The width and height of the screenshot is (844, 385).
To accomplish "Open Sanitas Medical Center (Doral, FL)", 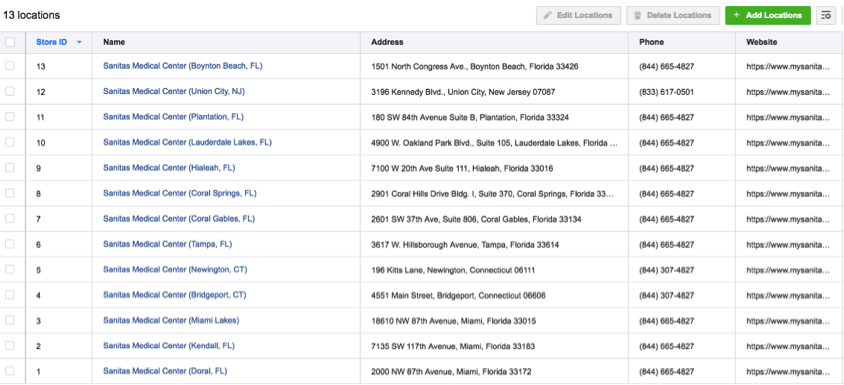I will coord(165,371).
